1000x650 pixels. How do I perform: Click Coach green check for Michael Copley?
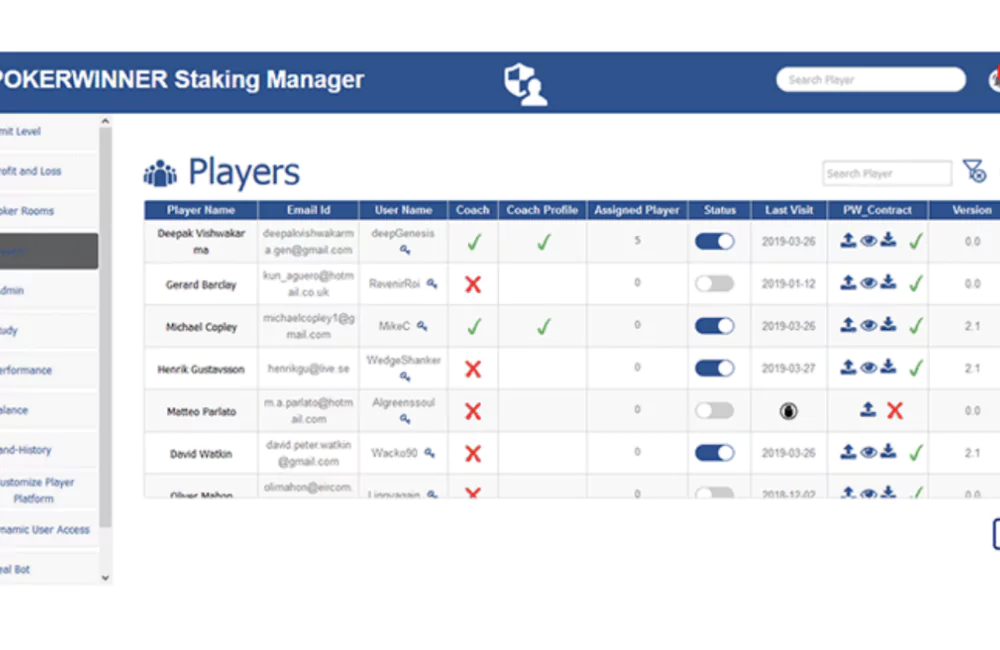(x=474, y=327)
